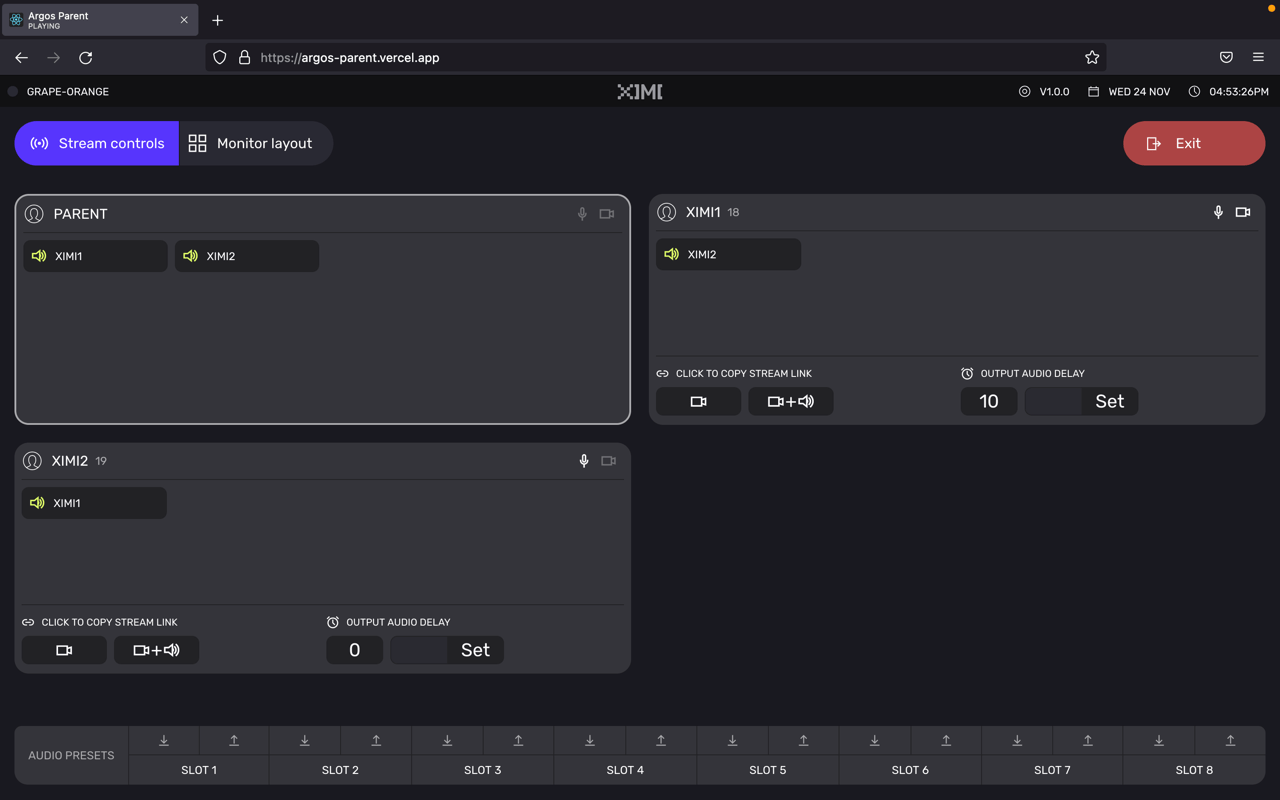
Task: Toggle XIMI1 camera in its panel header
Action: click(1243, 212)
